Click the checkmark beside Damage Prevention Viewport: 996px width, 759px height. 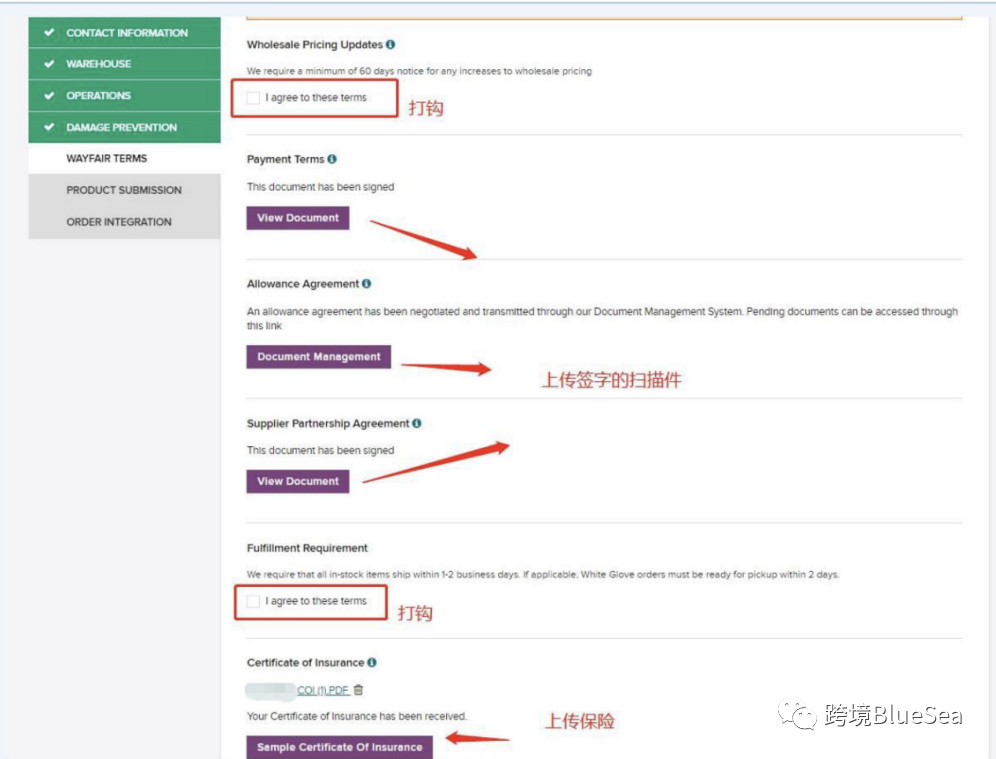(x=49, y=127)
